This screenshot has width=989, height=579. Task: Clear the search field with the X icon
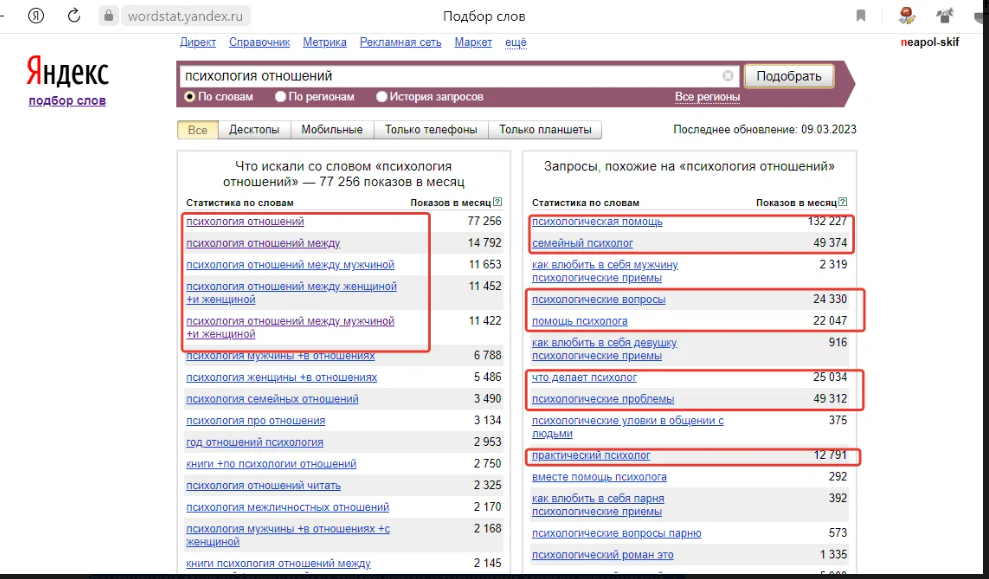tap(728, 76)
